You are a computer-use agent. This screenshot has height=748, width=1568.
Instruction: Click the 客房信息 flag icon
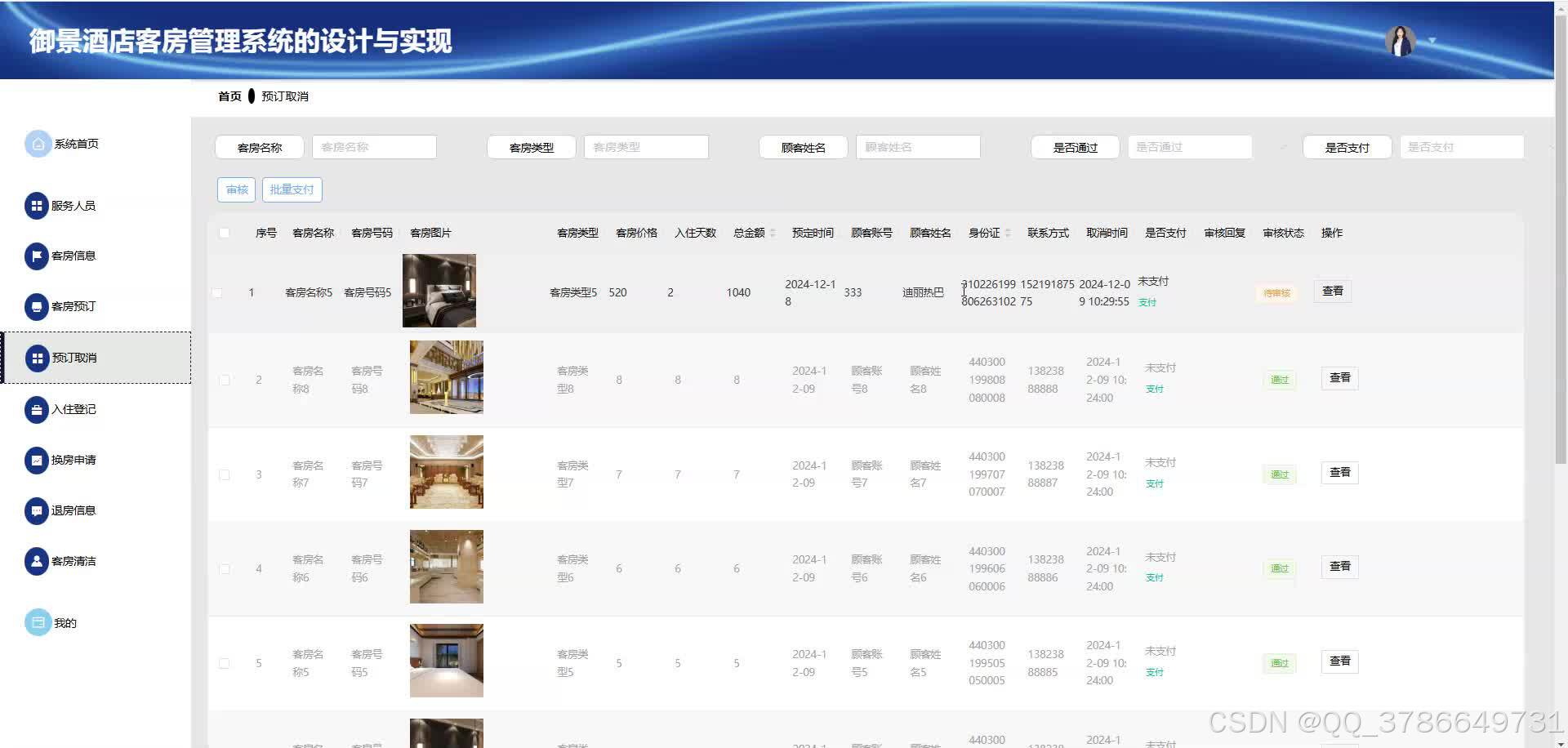click(36, 256)
